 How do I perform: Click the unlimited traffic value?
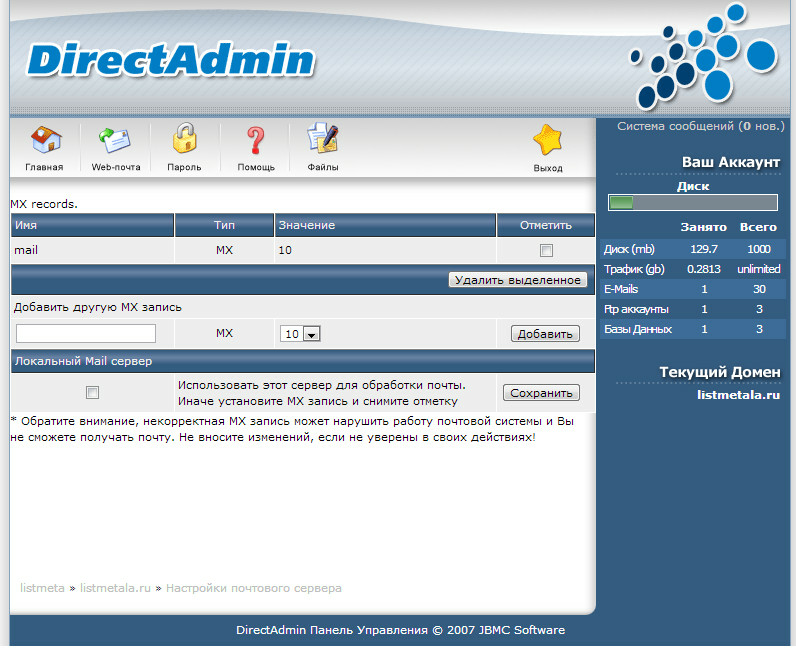tap(759, 269)
